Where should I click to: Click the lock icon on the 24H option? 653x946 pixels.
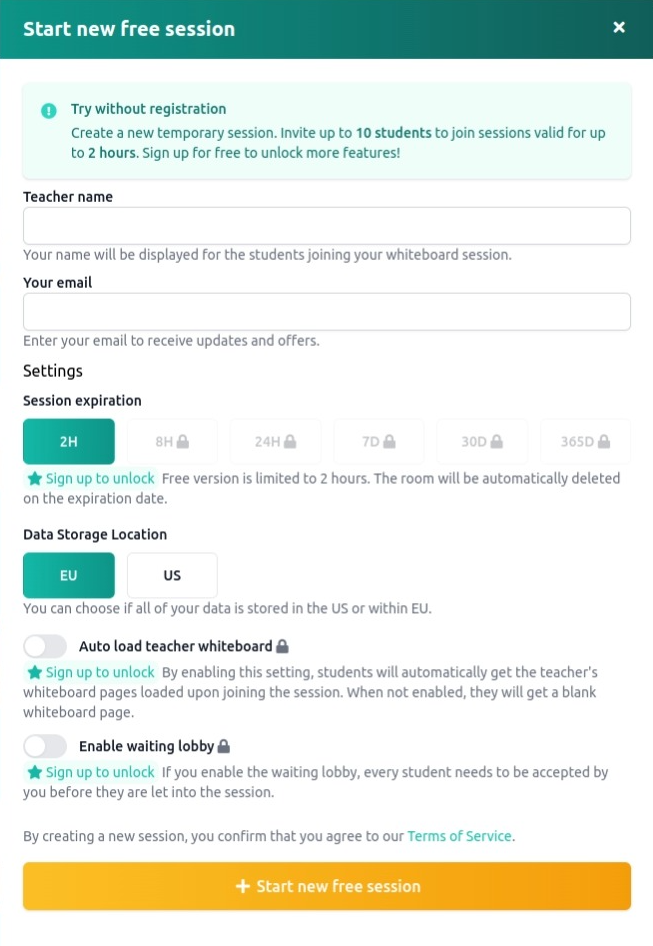point(289,441)
